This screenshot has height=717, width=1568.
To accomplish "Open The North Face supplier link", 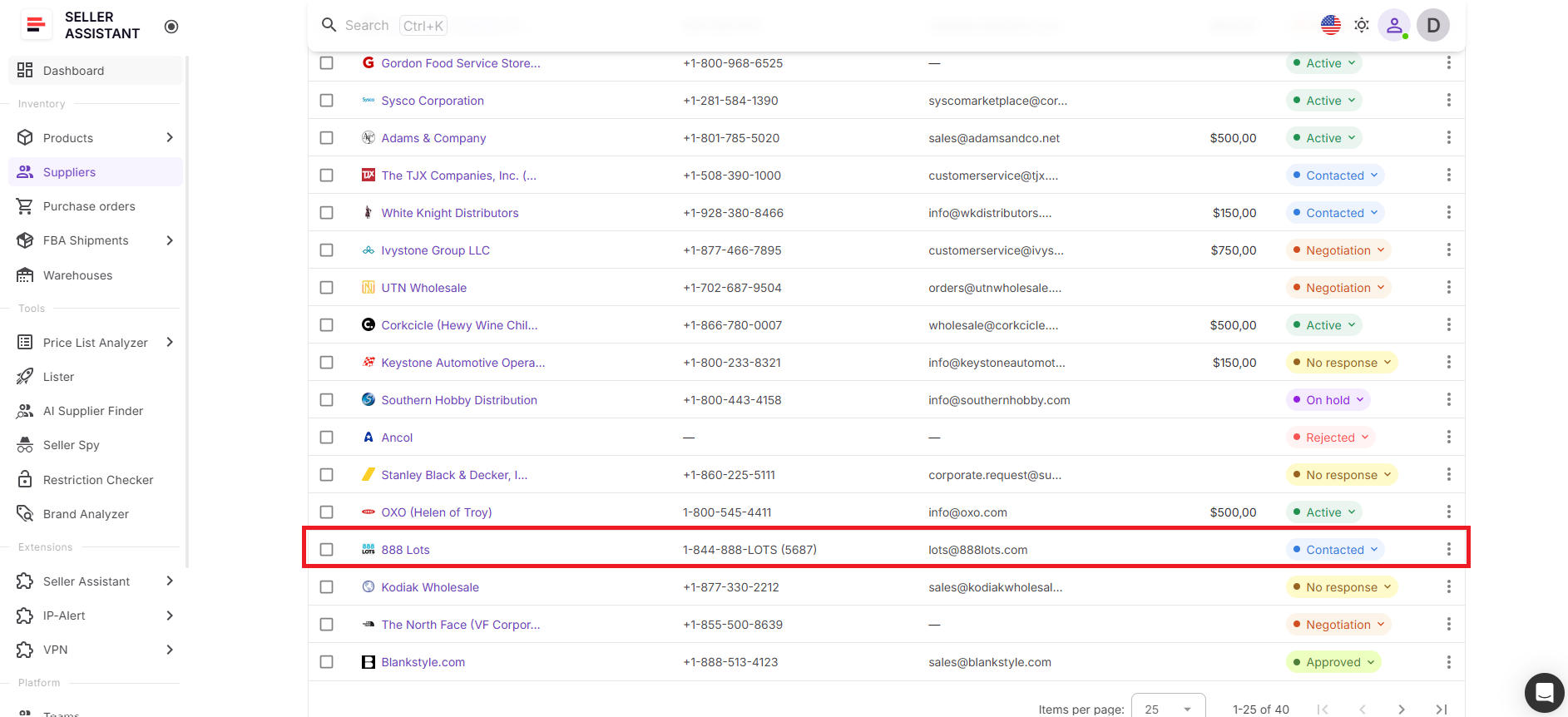I will (461, 625).
